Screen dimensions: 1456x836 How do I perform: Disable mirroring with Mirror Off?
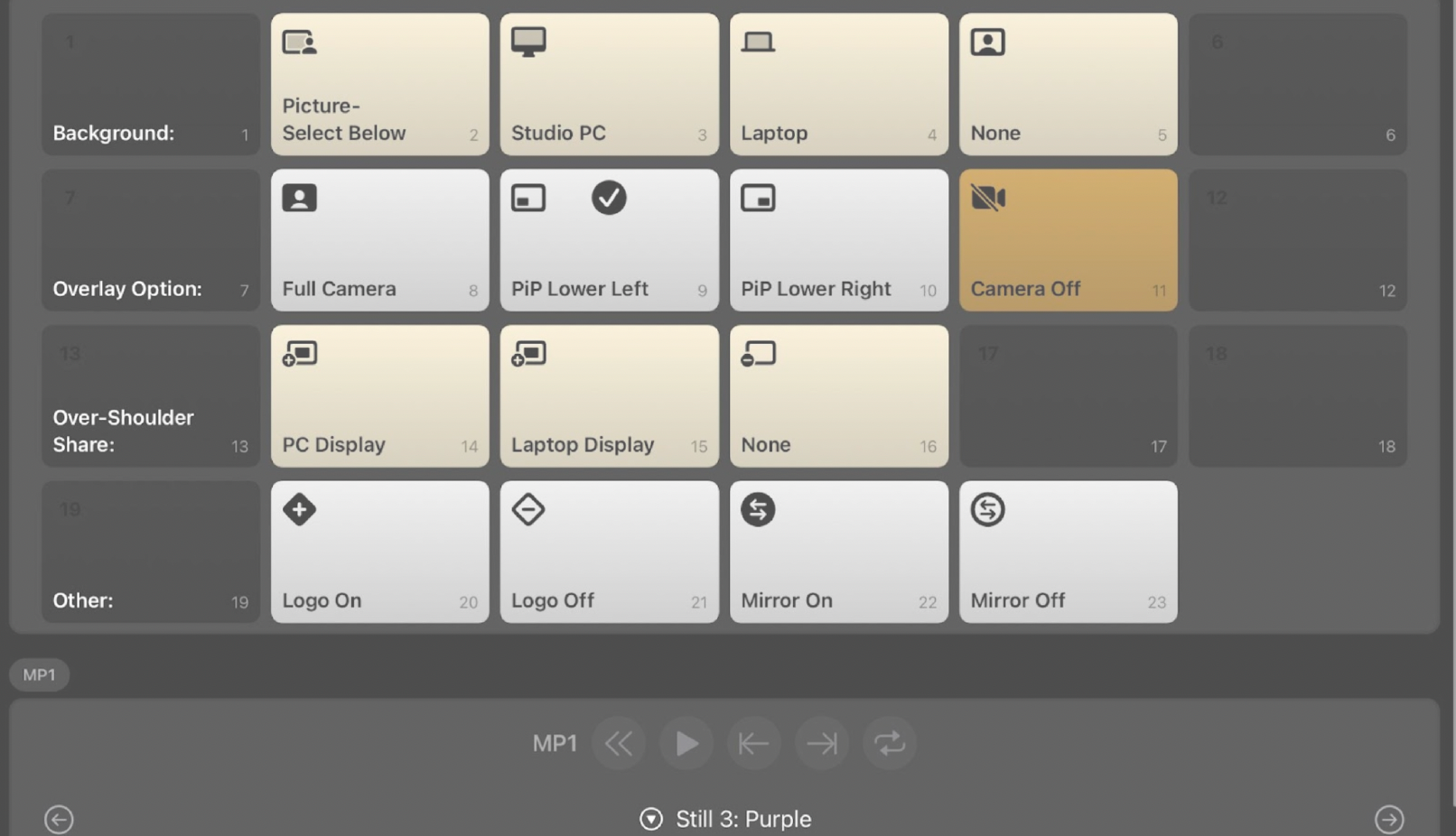pos(1069,552)
